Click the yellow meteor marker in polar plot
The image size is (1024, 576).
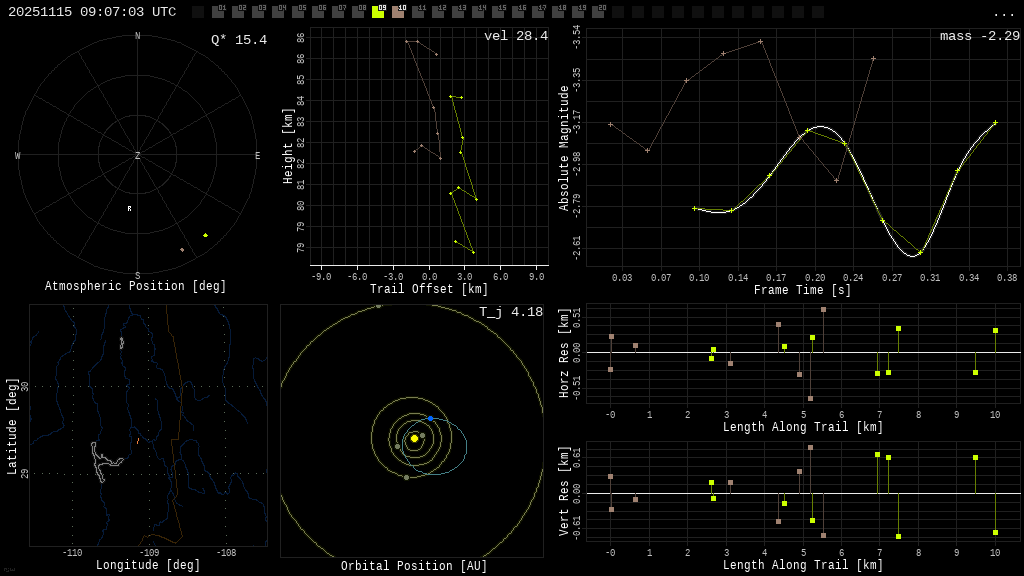coord(206,235)
